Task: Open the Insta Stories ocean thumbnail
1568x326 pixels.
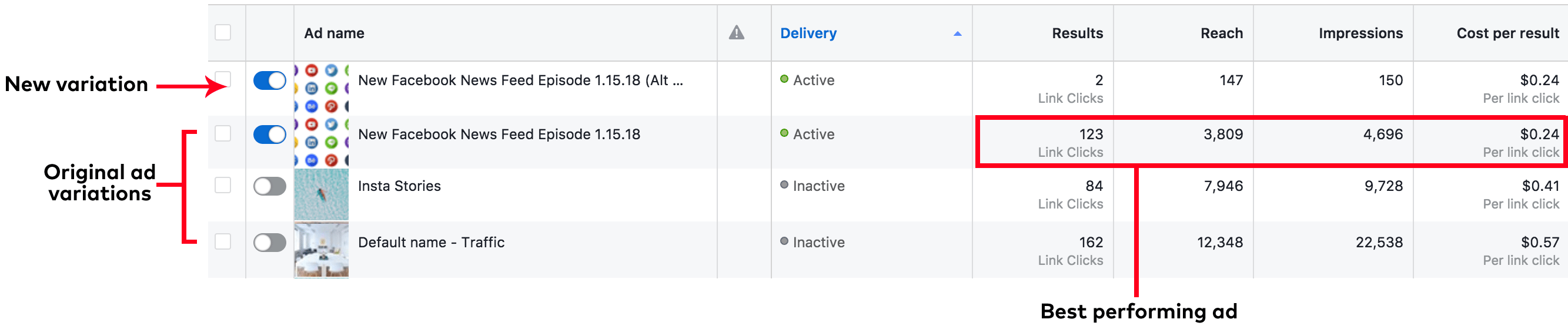Action: click(x=322, y=194)
